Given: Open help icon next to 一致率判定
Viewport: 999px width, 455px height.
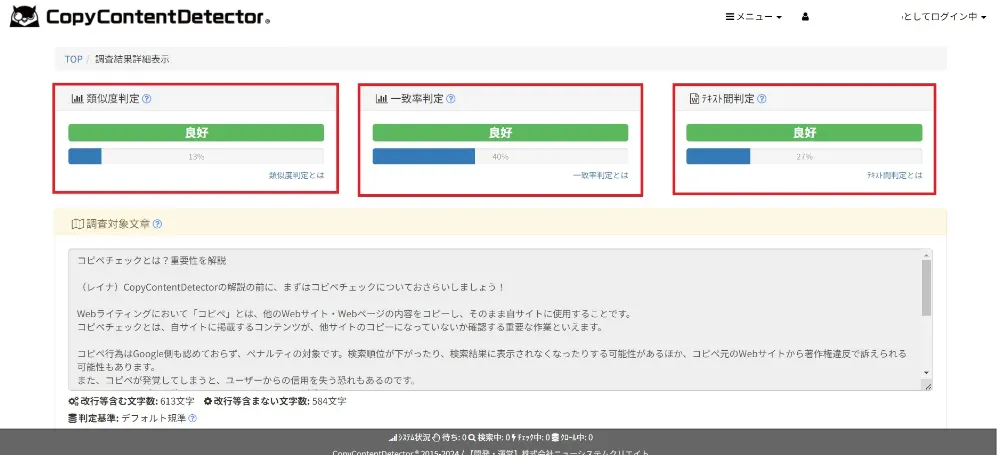Looking at the screenshot, I should (x=451, y=99).
